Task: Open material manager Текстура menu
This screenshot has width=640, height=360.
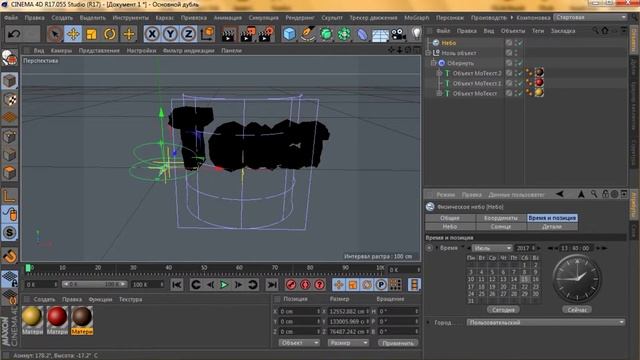Action: 131,299
